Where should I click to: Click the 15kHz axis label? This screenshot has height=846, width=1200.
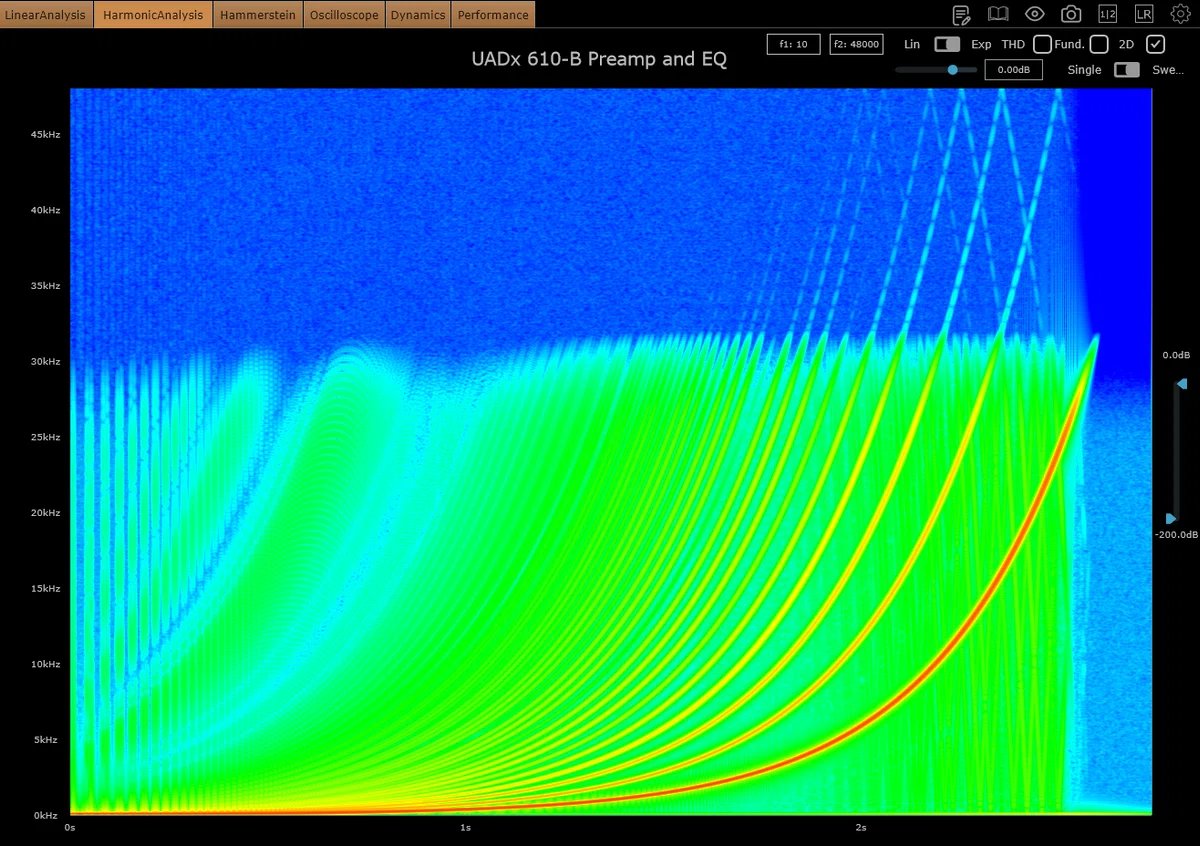[x=44, y=588]
